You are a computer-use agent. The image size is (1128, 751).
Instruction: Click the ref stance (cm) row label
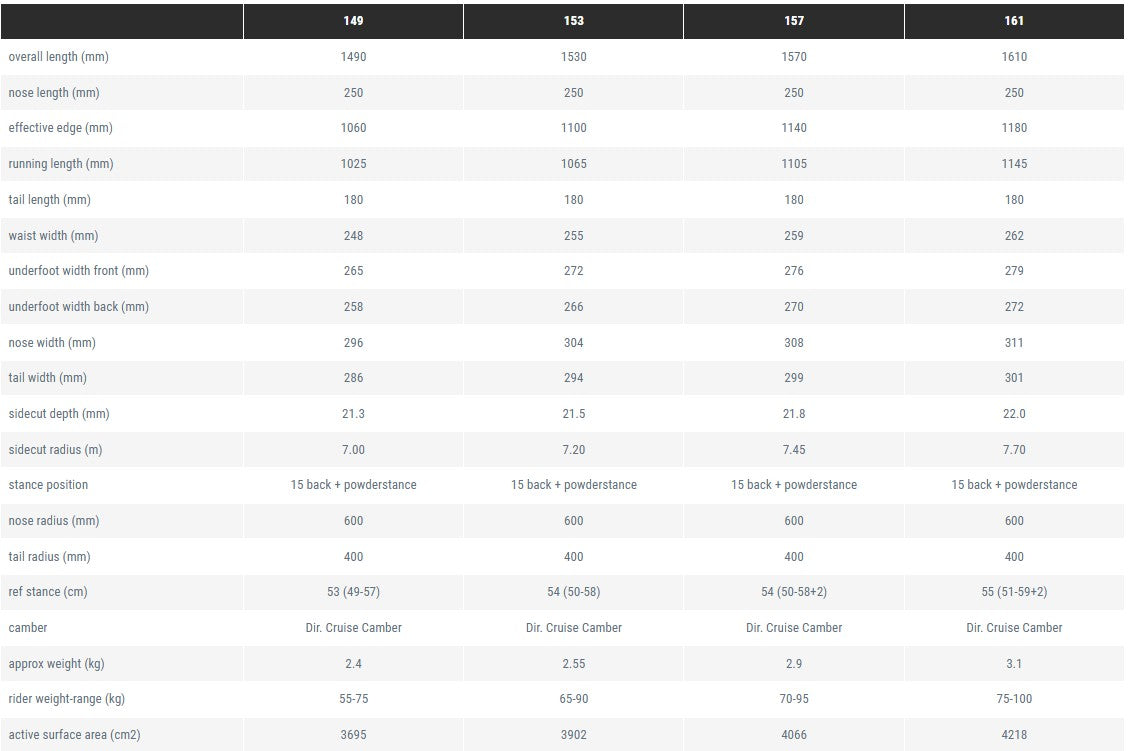pyautogui.click(x=48, y=592)
